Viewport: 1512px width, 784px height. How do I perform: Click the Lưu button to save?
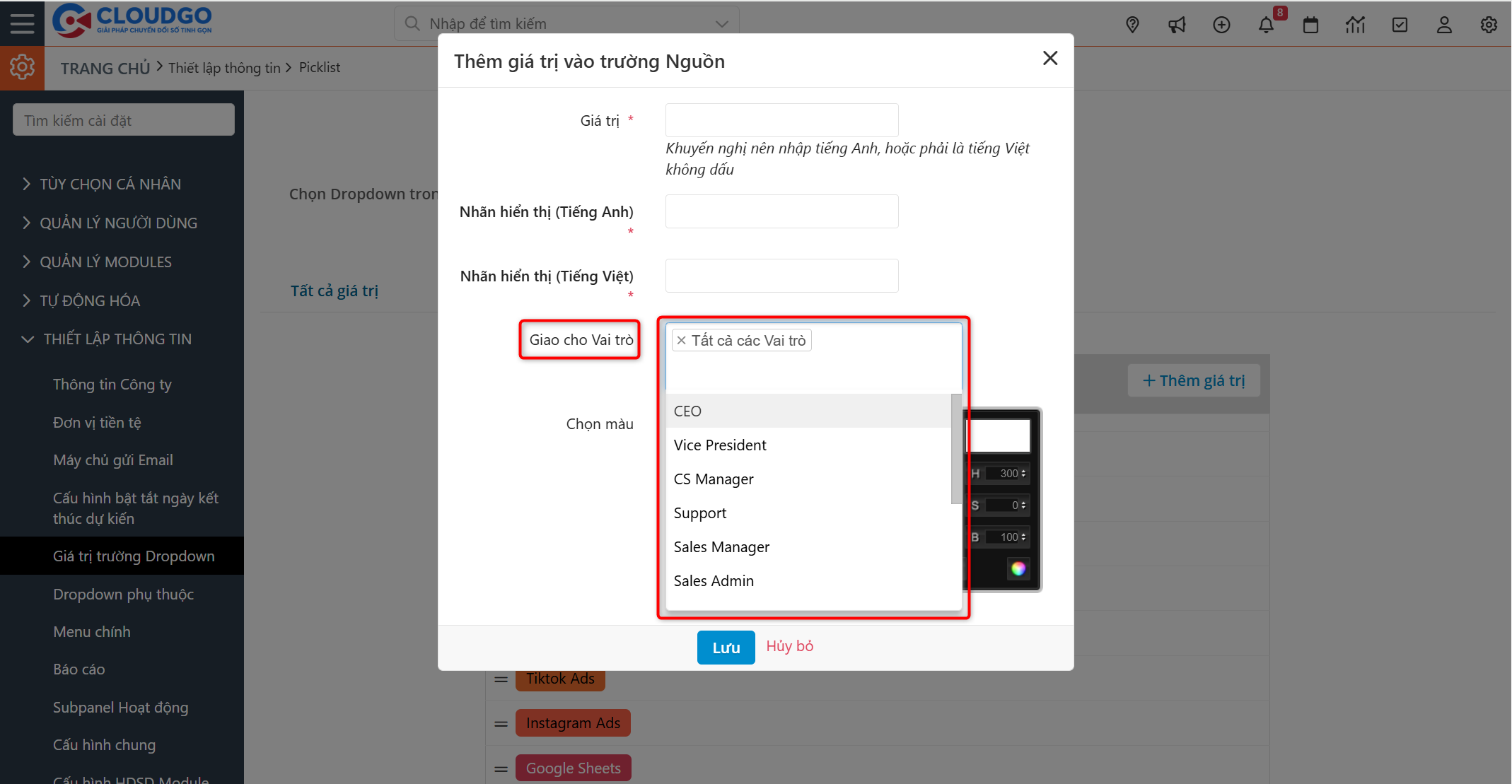726,647
